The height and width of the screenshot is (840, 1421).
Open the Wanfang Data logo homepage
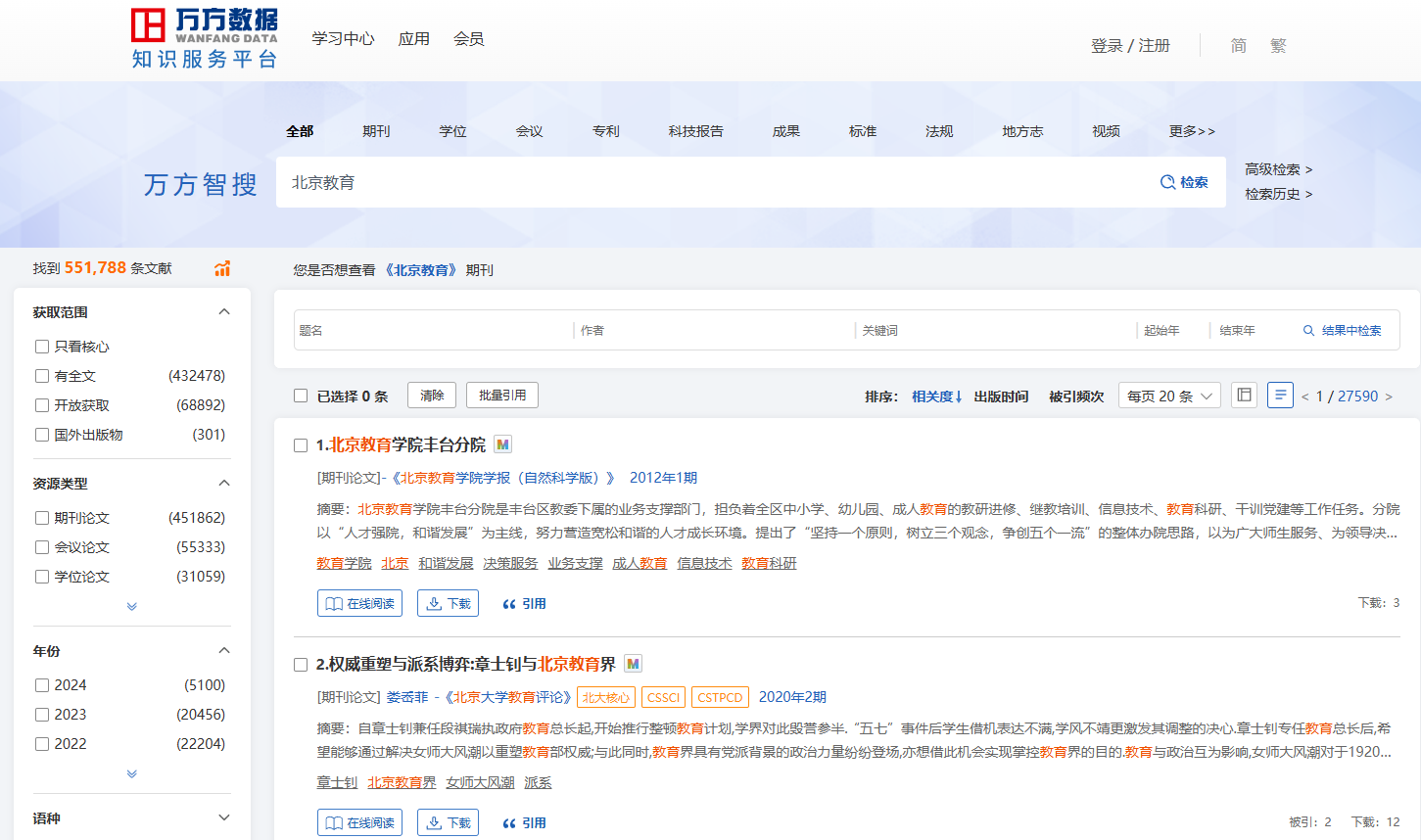204,39
